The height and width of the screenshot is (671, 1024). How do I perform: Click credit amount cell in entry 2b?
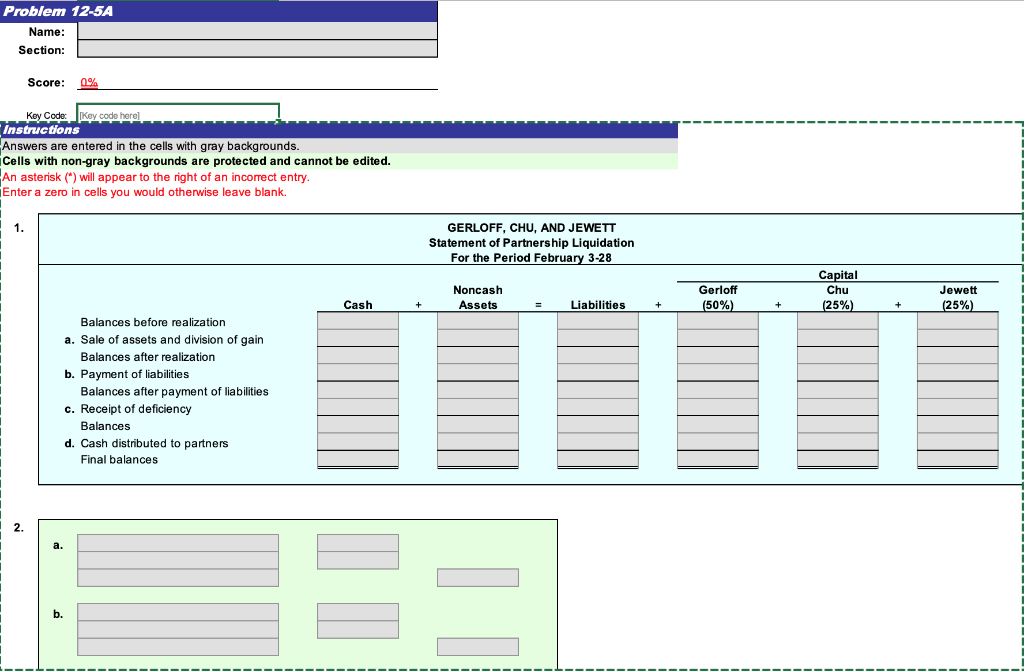[478, 647]
